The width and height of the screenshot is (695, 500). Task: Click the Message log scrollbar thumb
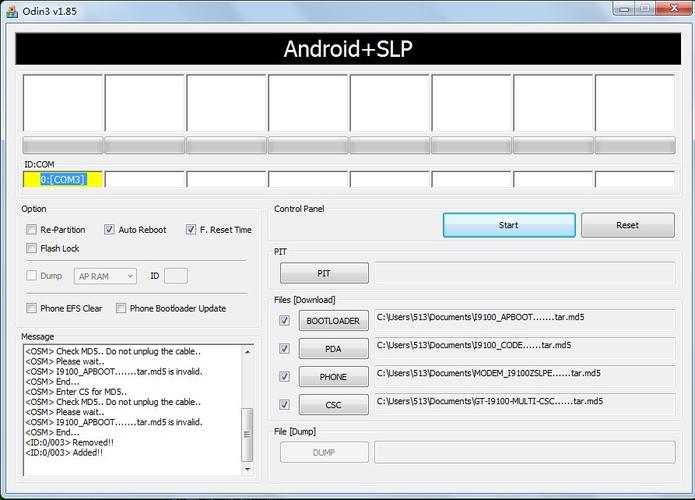247,434
